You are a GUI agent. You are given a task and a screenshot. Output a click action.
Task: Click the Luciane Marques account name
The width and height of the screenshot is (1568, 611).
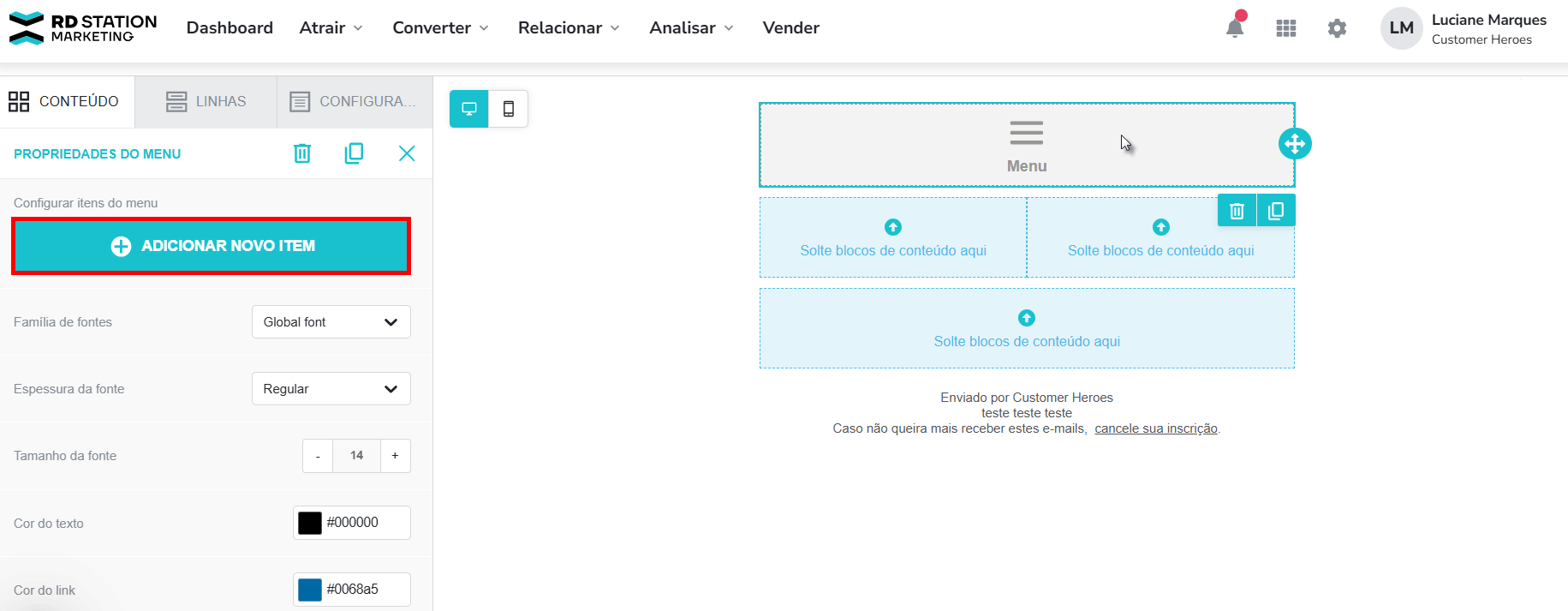pos(1489,20)
